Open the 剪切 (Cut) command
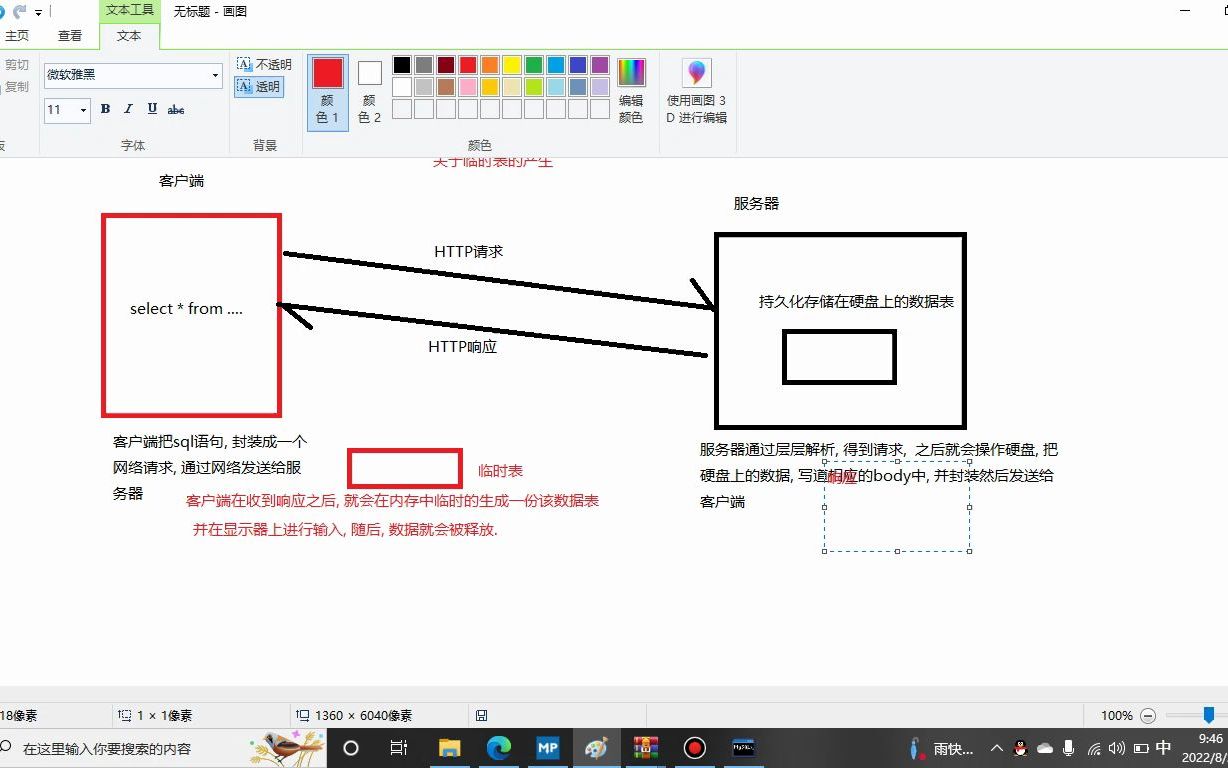The width and height of the screenshot is (1228, 768). [16, 63]
